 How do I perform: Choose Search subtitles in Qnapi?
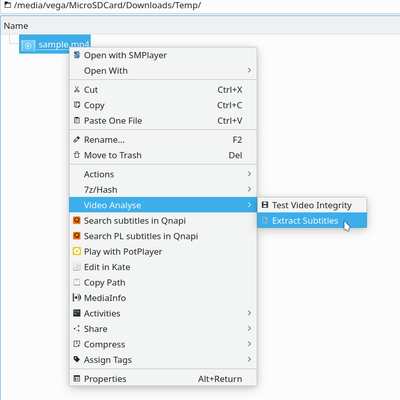[x=163, y=220]
